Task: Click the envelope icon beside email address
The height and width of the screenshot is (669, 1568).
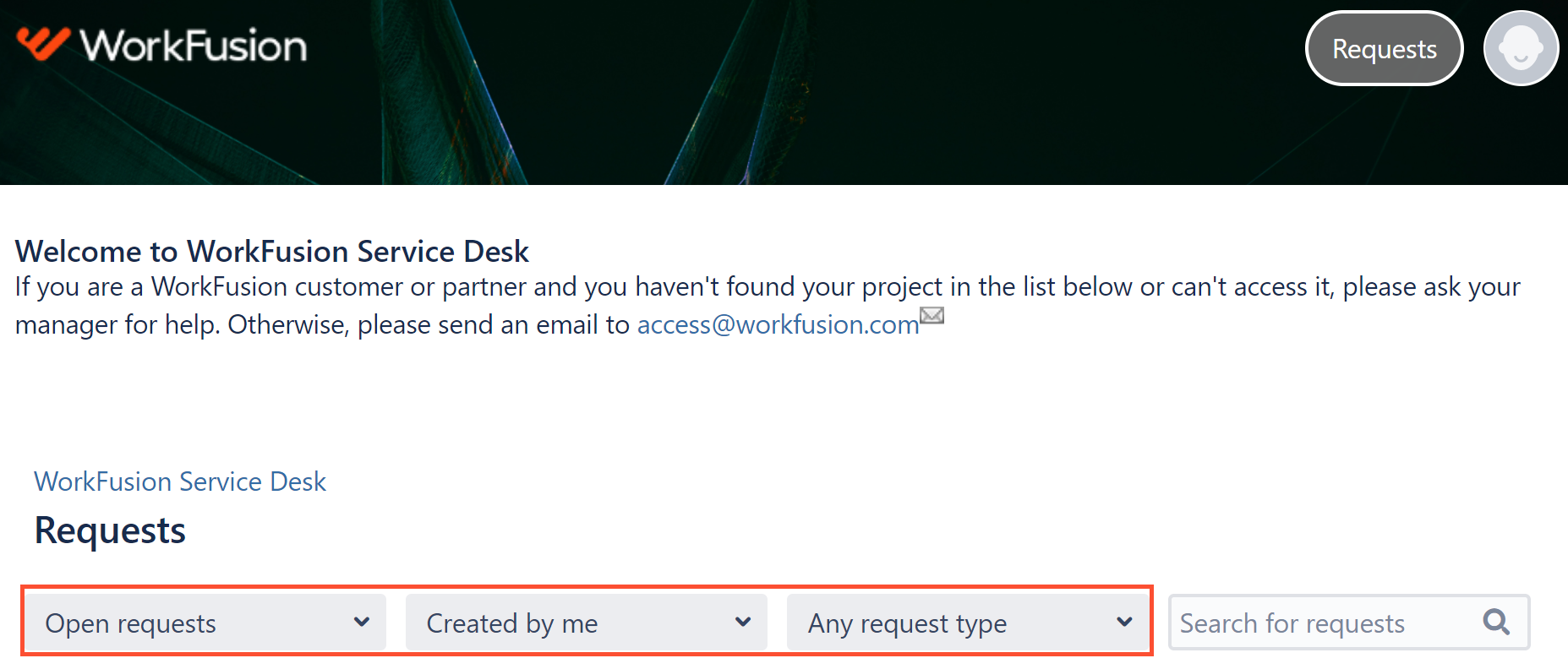Action: 932,315
